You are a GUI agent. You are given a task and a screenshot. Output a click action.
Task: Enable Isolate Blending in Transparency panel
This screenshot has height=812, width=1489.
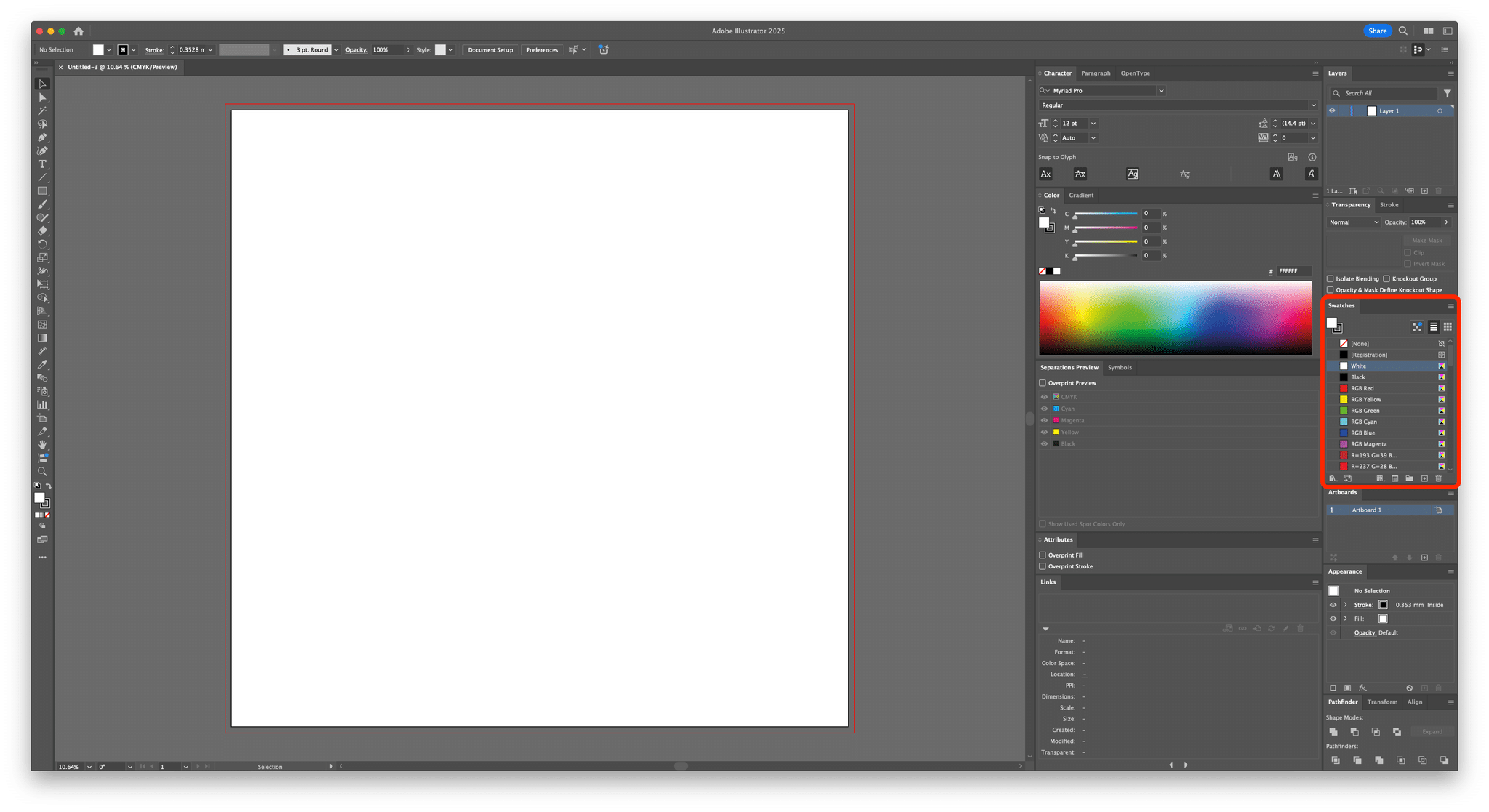tap(1331, 278)
